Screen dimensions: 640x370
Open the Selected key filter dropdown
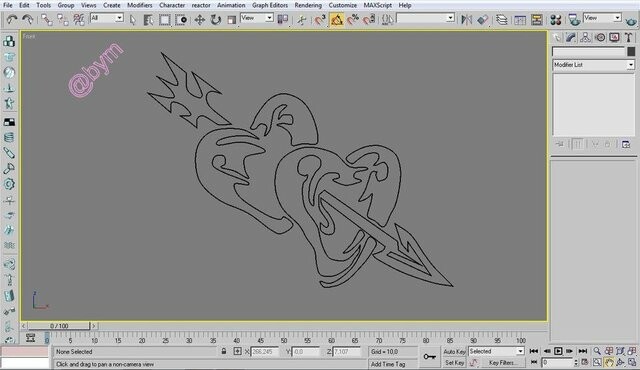pos(496,351)
